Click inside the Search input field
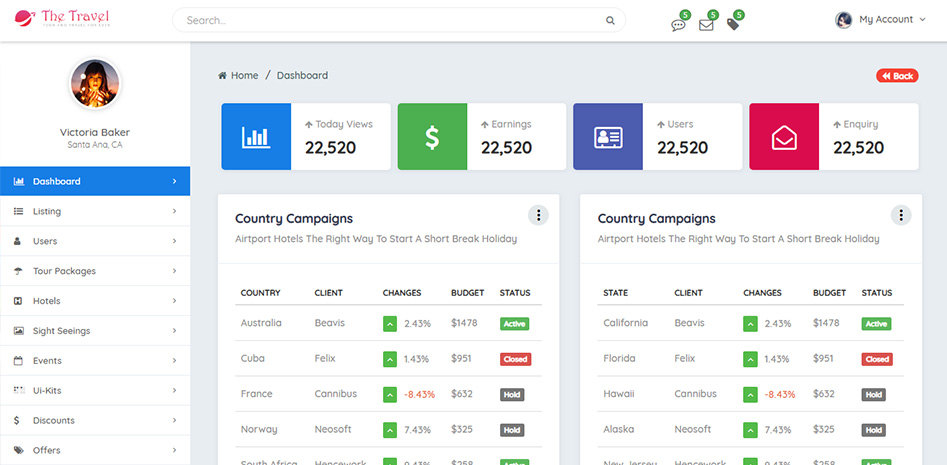This screenshot has height=465, width=947. click(390, 20)
